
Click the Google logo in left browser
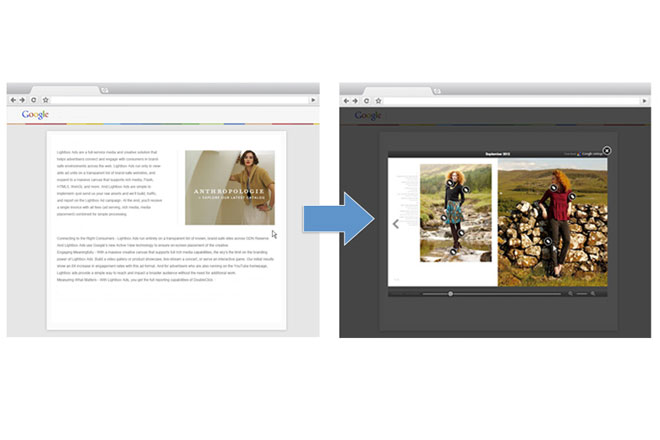35,115
